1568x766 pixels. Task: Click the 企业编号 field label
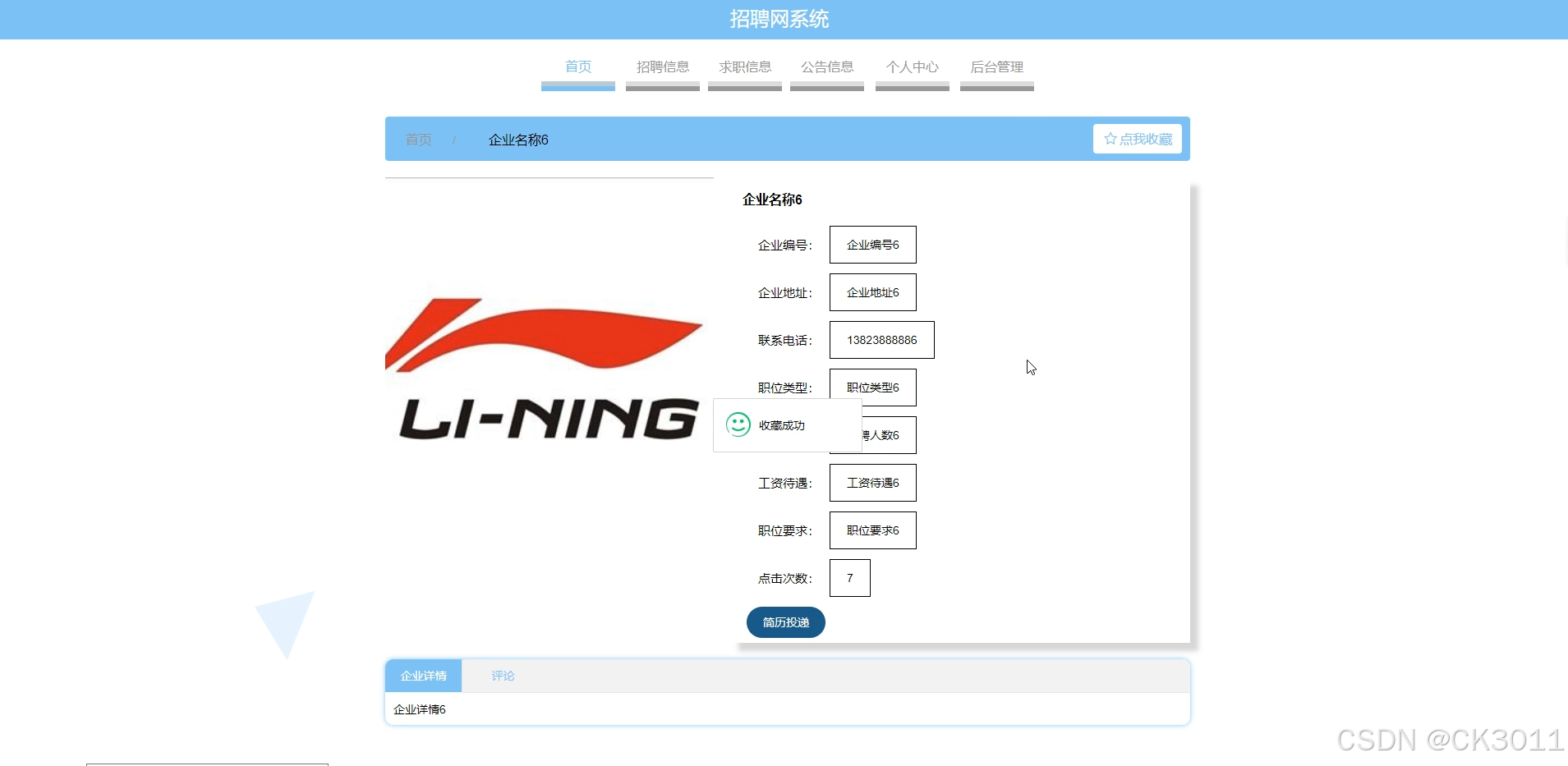(785, 245)
